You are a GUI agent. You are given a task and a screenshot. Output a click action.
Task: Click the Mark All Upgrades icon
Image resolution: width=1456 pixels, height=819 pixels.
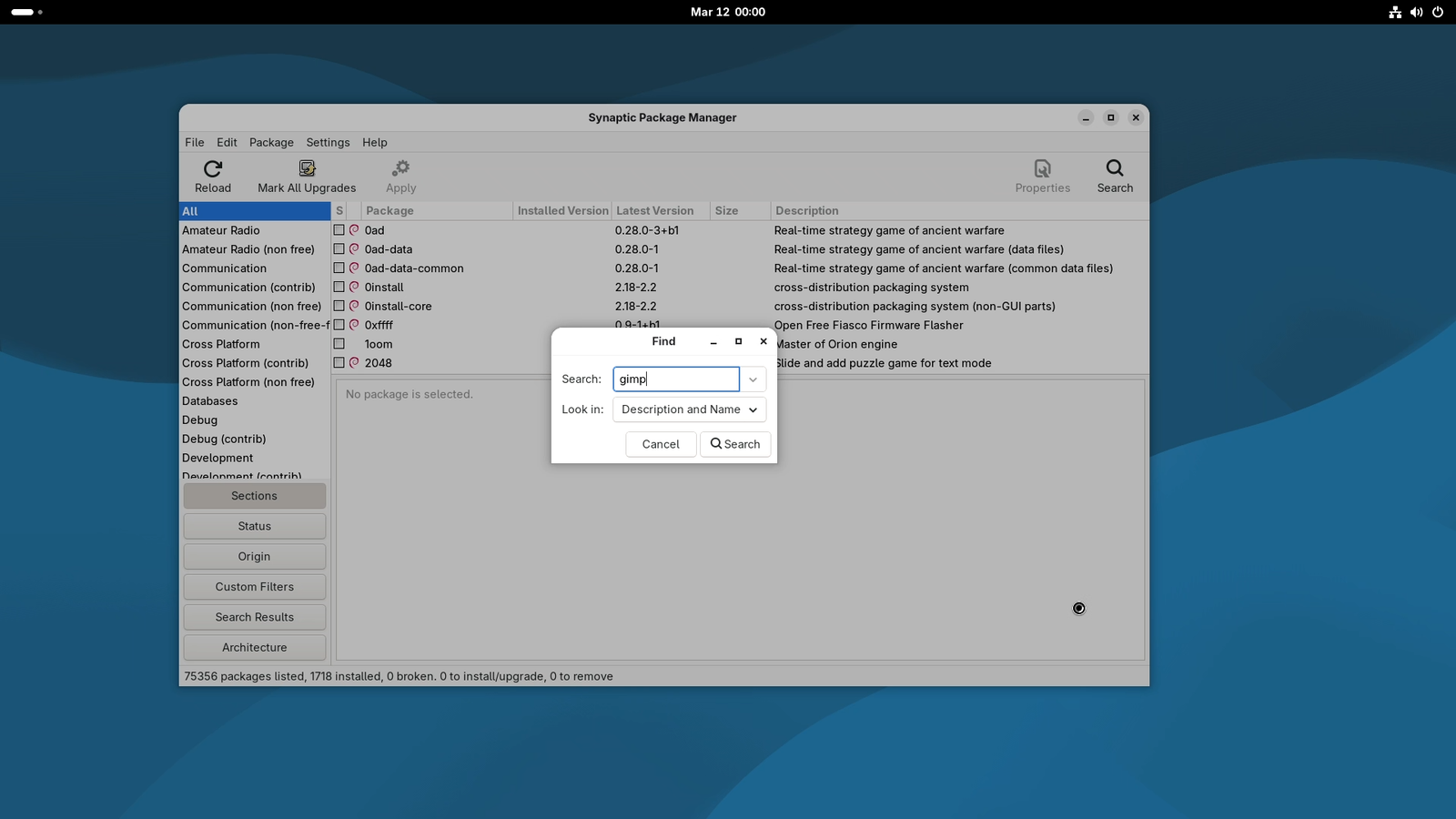(307, 169)
